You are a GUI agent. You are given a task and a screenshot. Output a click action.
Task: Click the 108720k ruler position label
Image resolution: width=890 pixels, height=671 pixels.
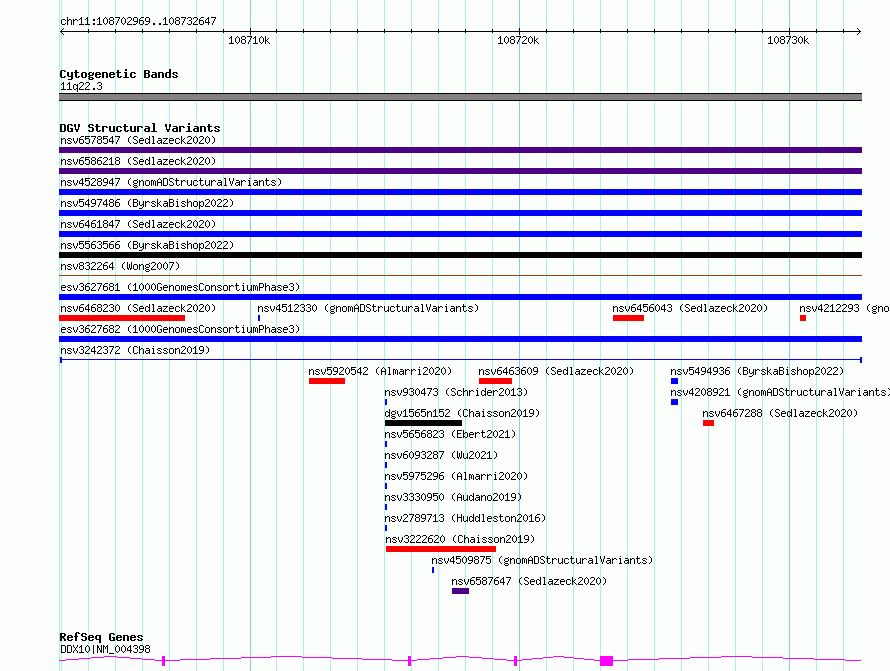click(x=518, y=40)
